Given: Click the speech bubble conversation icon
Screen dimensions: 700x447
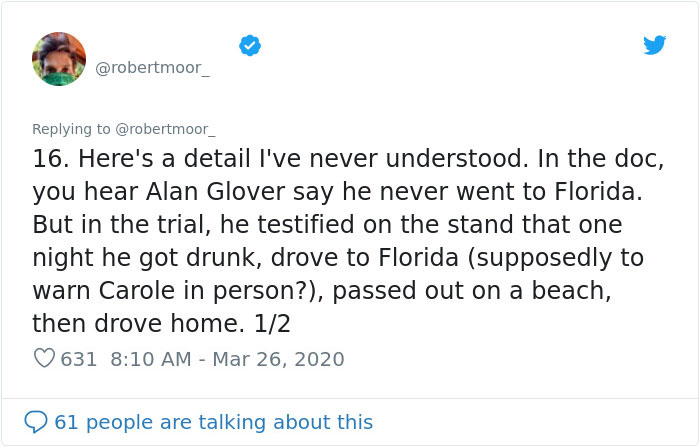Looking at the screenshot, I should pos(35,422).
